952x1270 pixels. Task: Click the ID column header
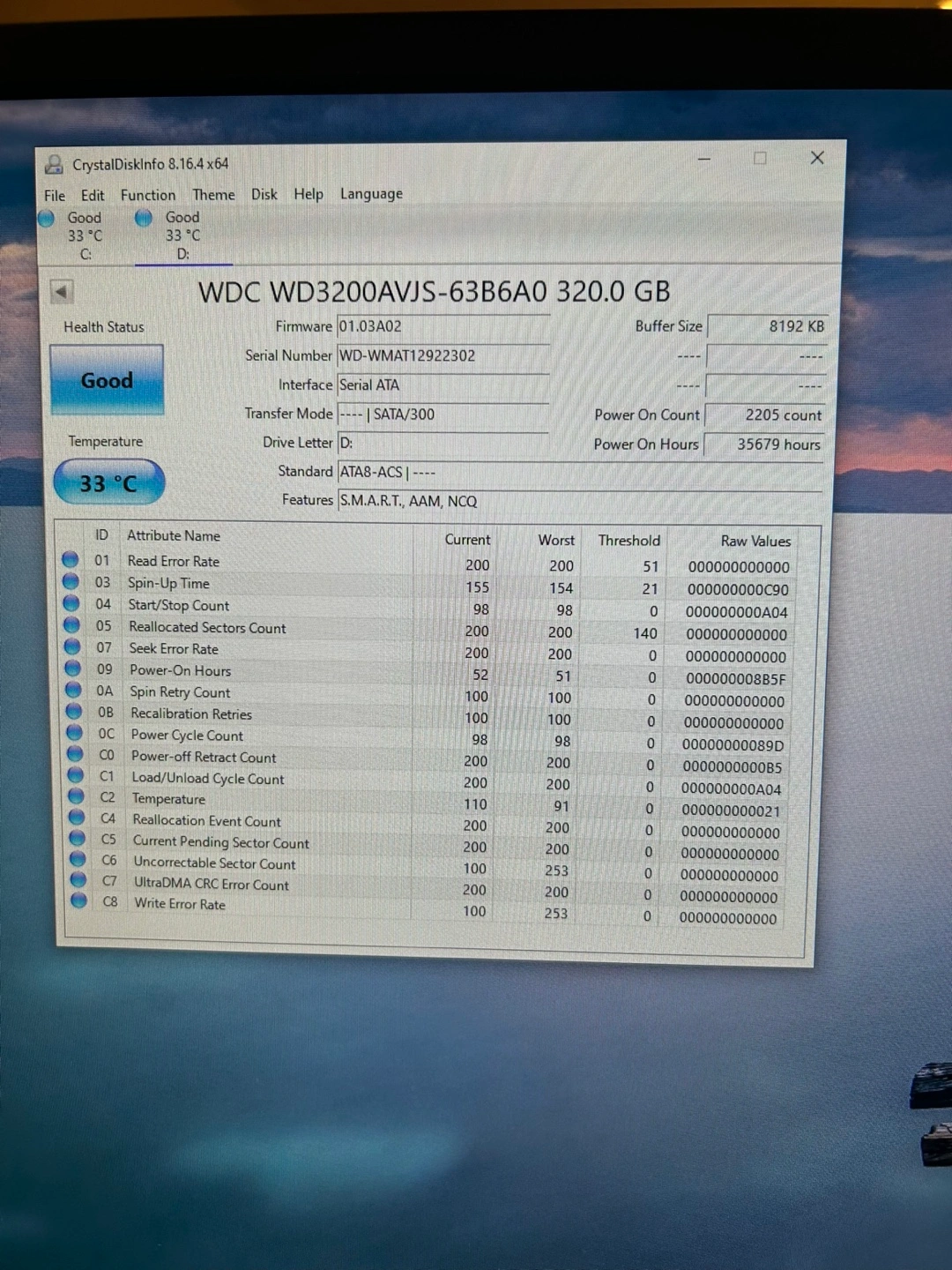[x=101, y=534]
